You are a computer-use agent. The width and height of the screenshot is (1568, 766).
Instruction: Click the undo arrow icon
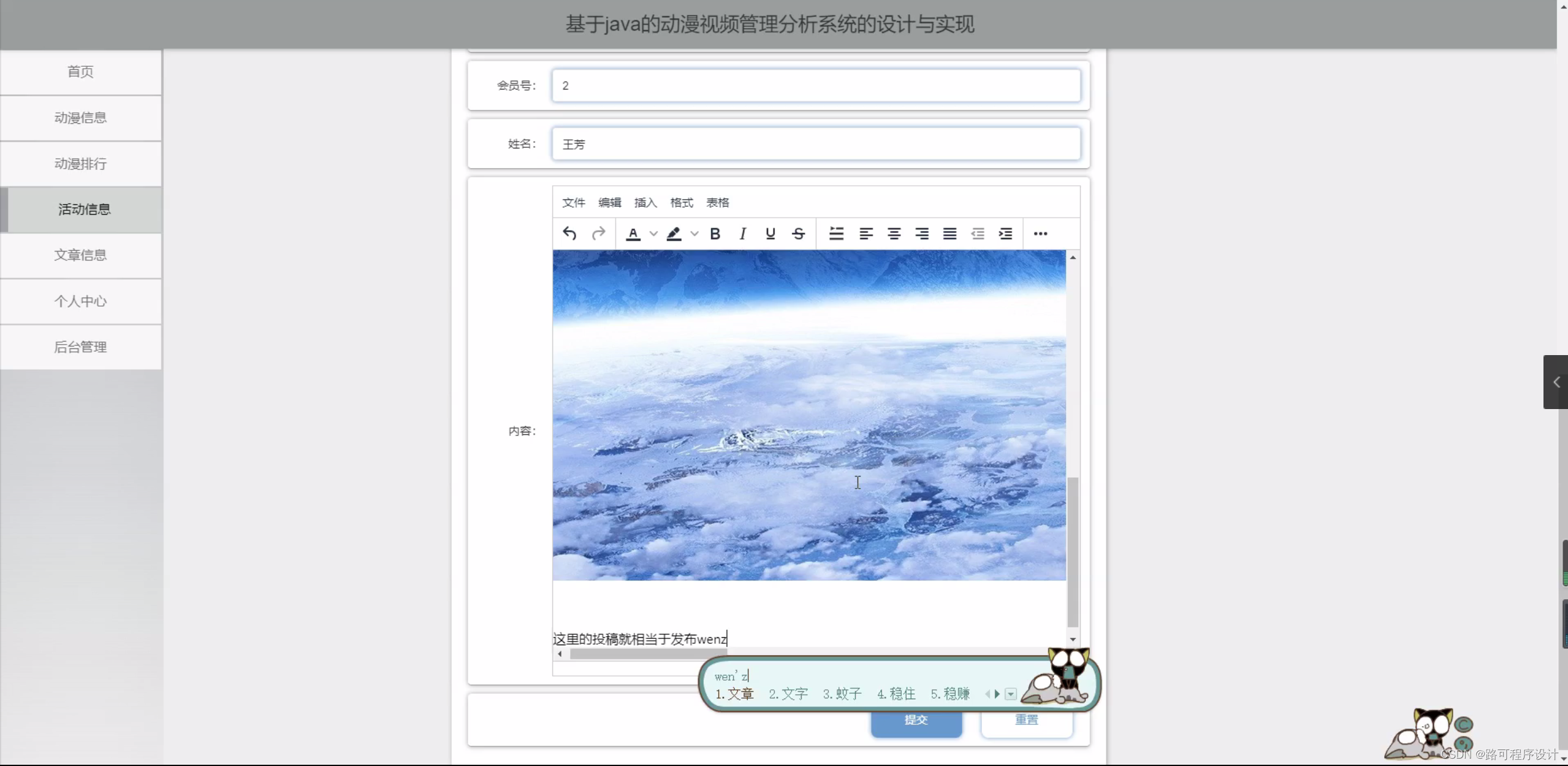569,234
